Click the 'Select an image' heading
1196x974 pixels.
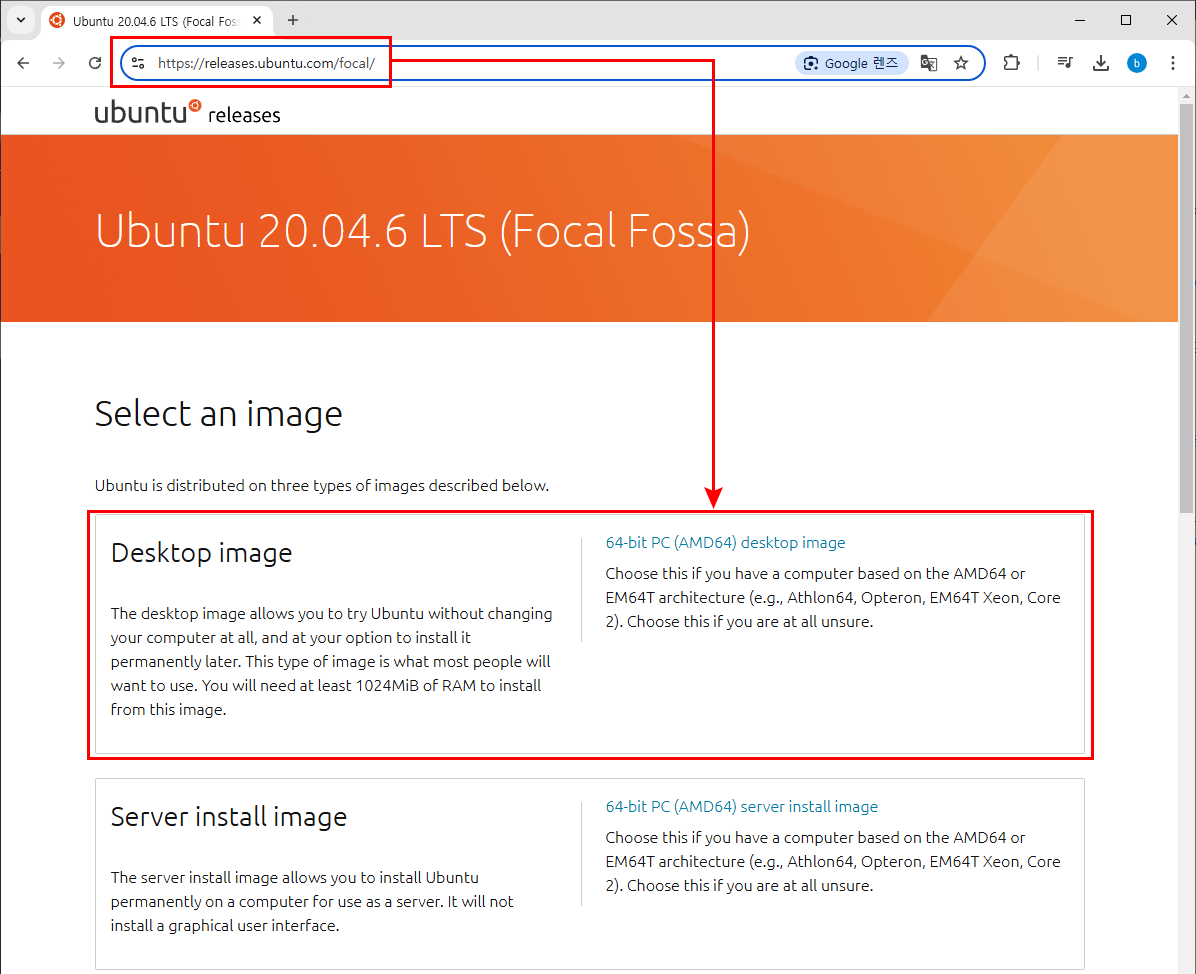point(218,414)
